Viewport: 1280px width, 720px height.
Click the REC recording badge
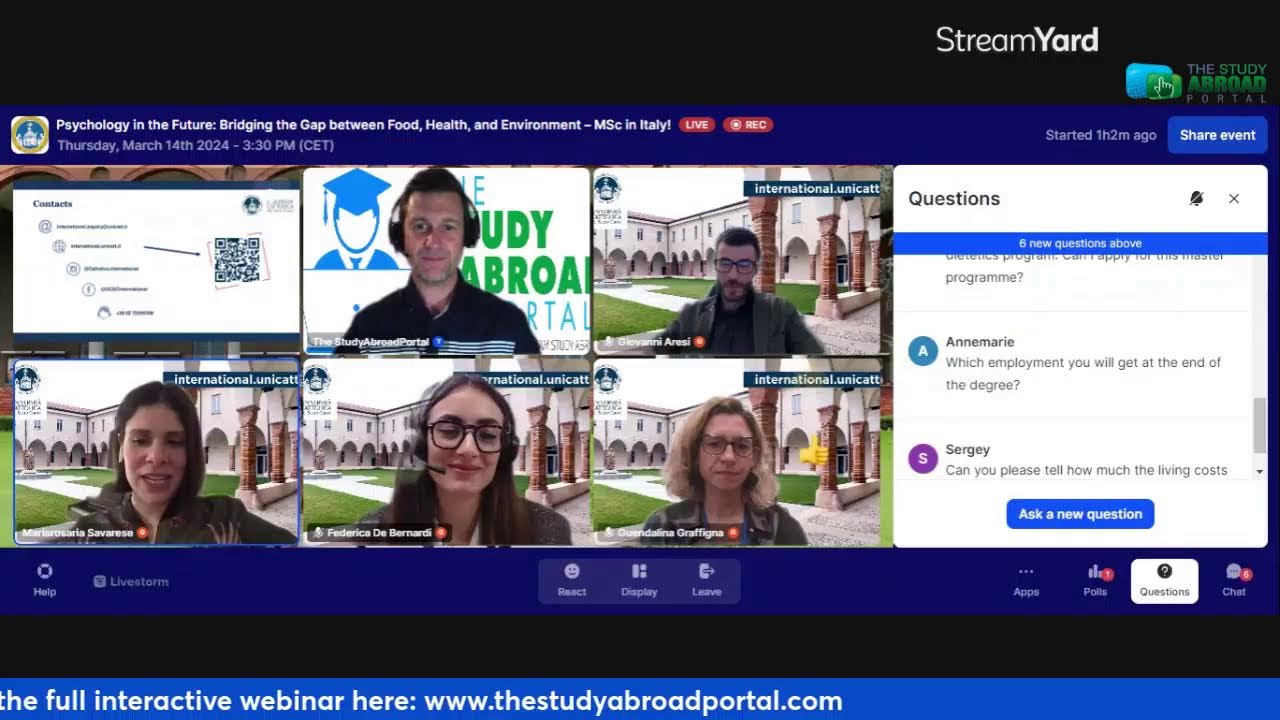coord(748,125)
